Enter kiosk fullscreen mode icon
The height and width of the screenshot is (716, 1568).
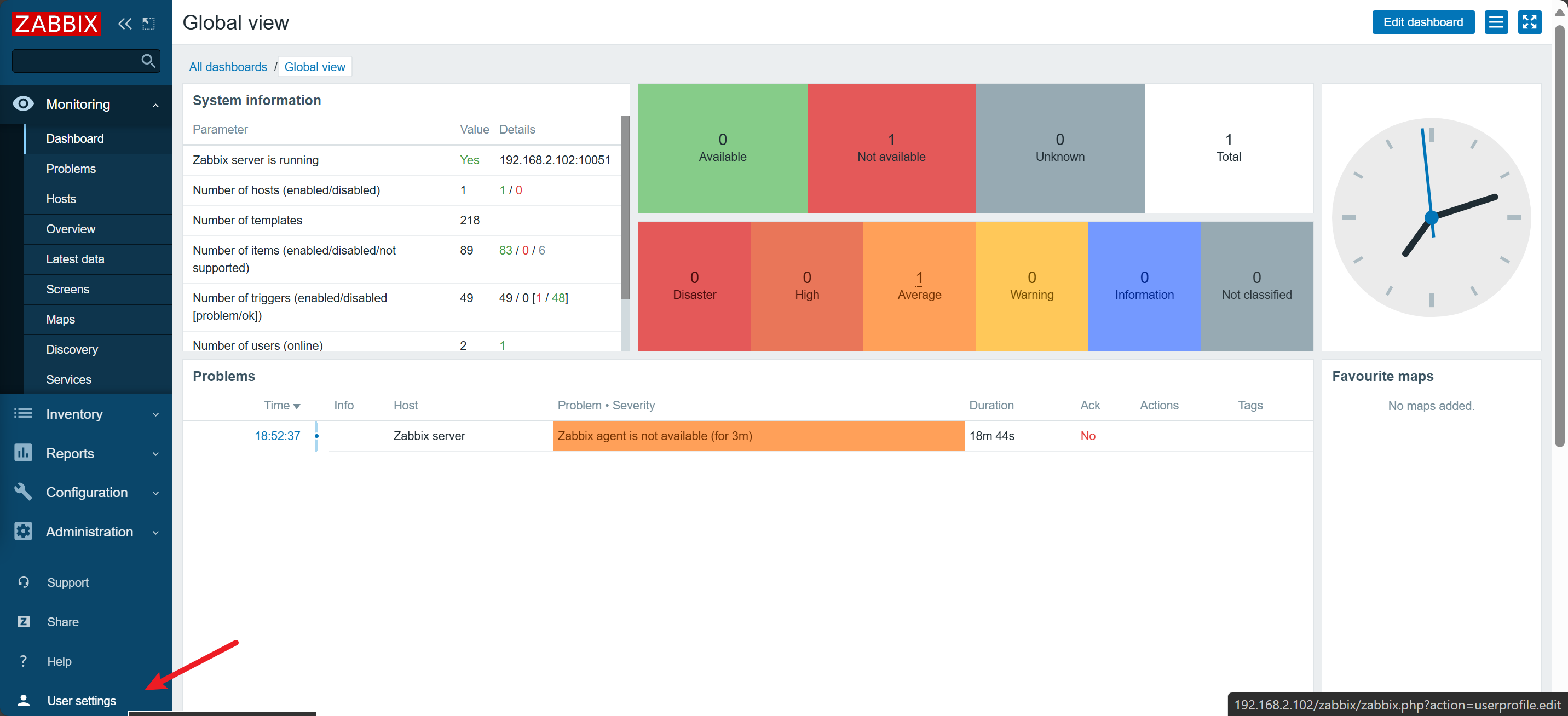point(1529,22)
